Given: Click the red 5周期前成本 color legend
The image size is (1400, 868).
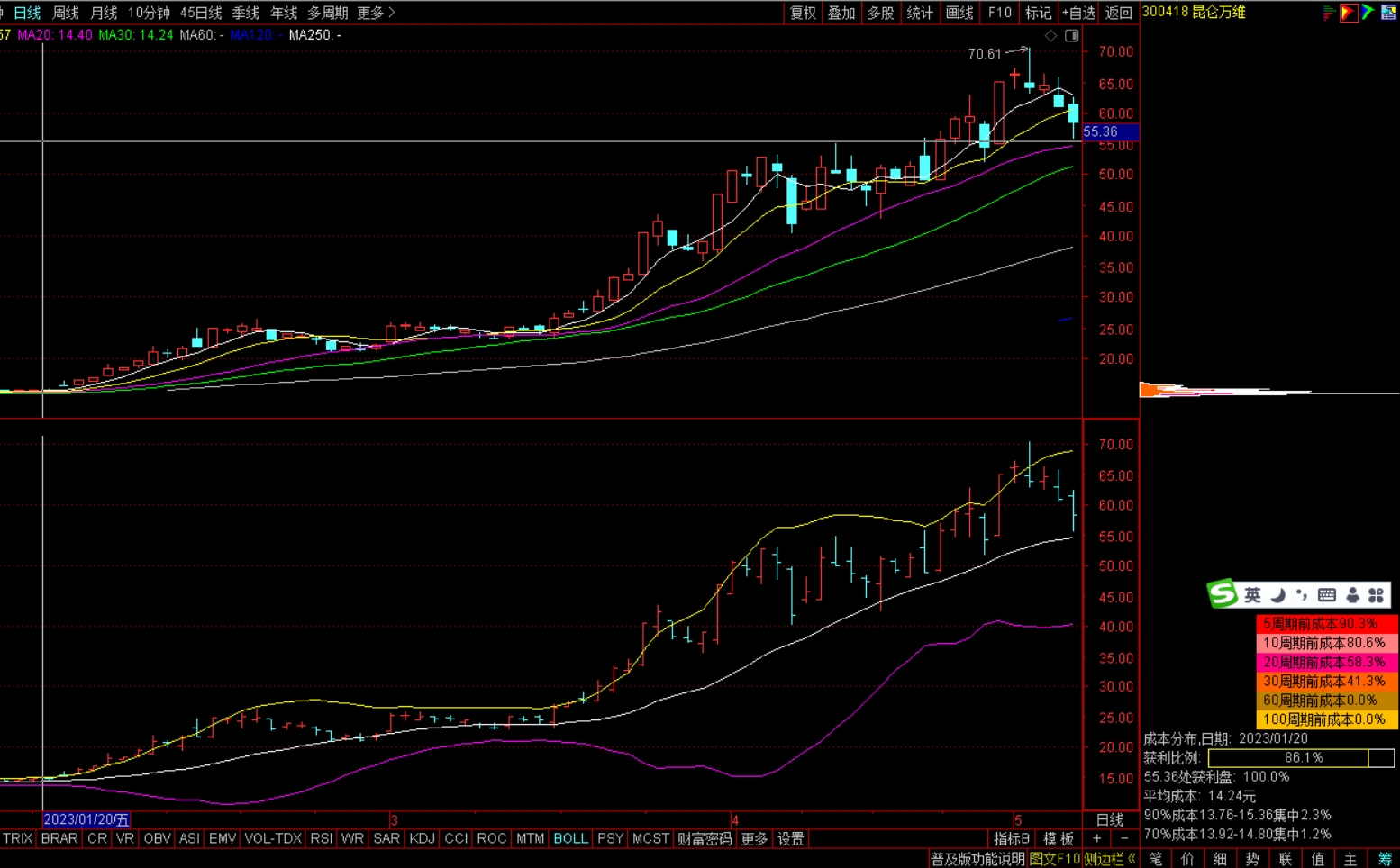Looking at the screenshot, I should click(x=1326, y=624).
